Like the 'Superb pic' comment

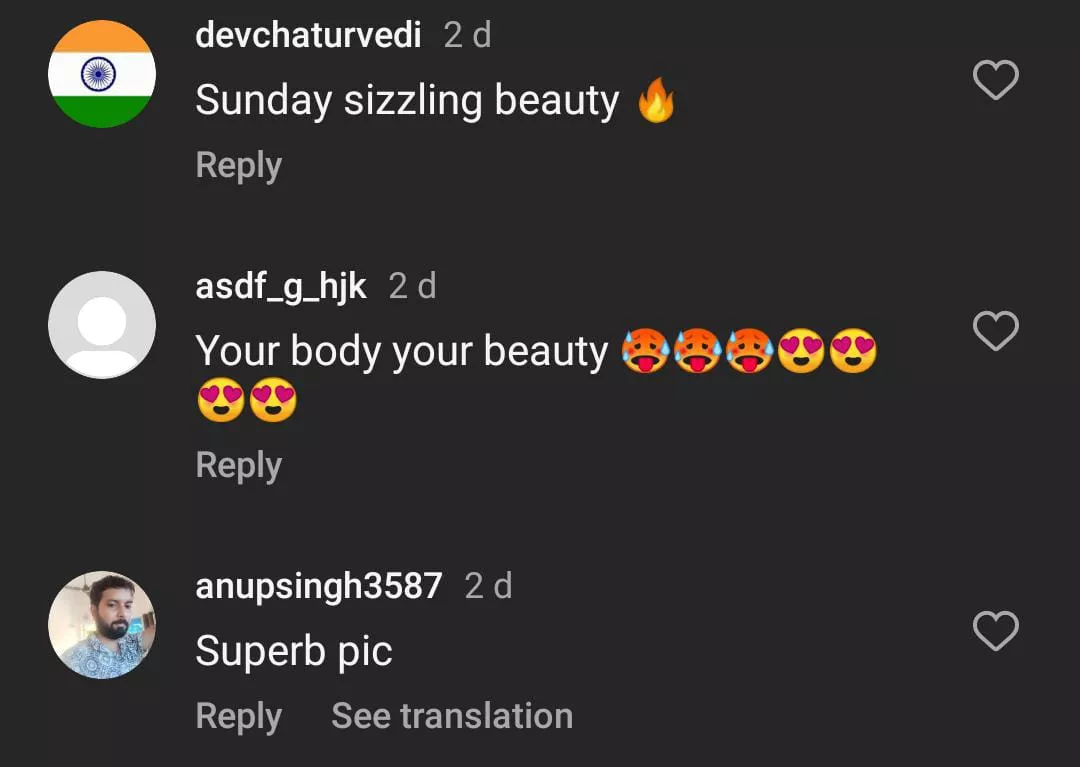[x=995, y=631]
